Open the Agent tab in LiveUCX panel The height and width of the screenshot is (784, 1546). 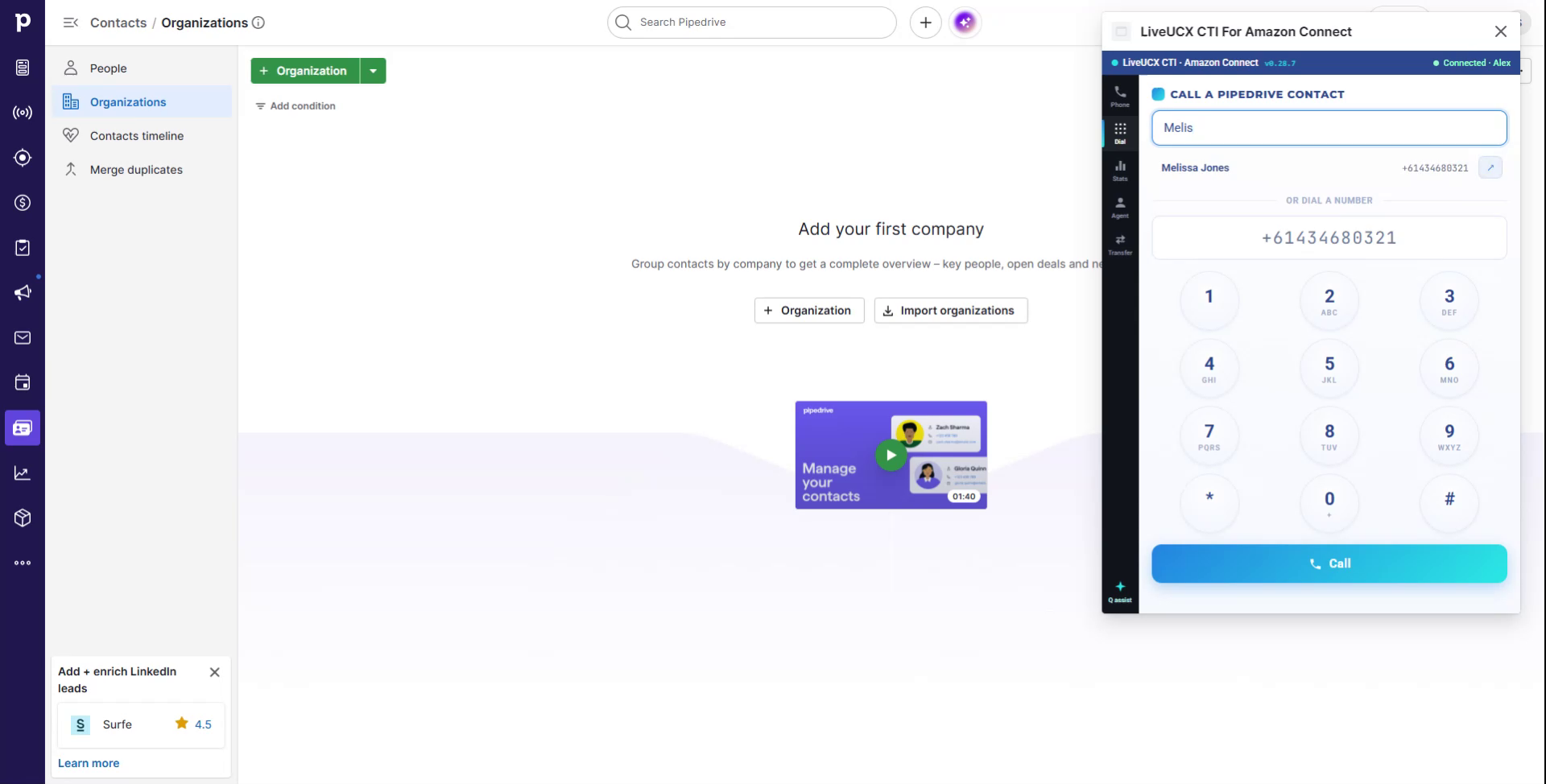pos(1120,207)
